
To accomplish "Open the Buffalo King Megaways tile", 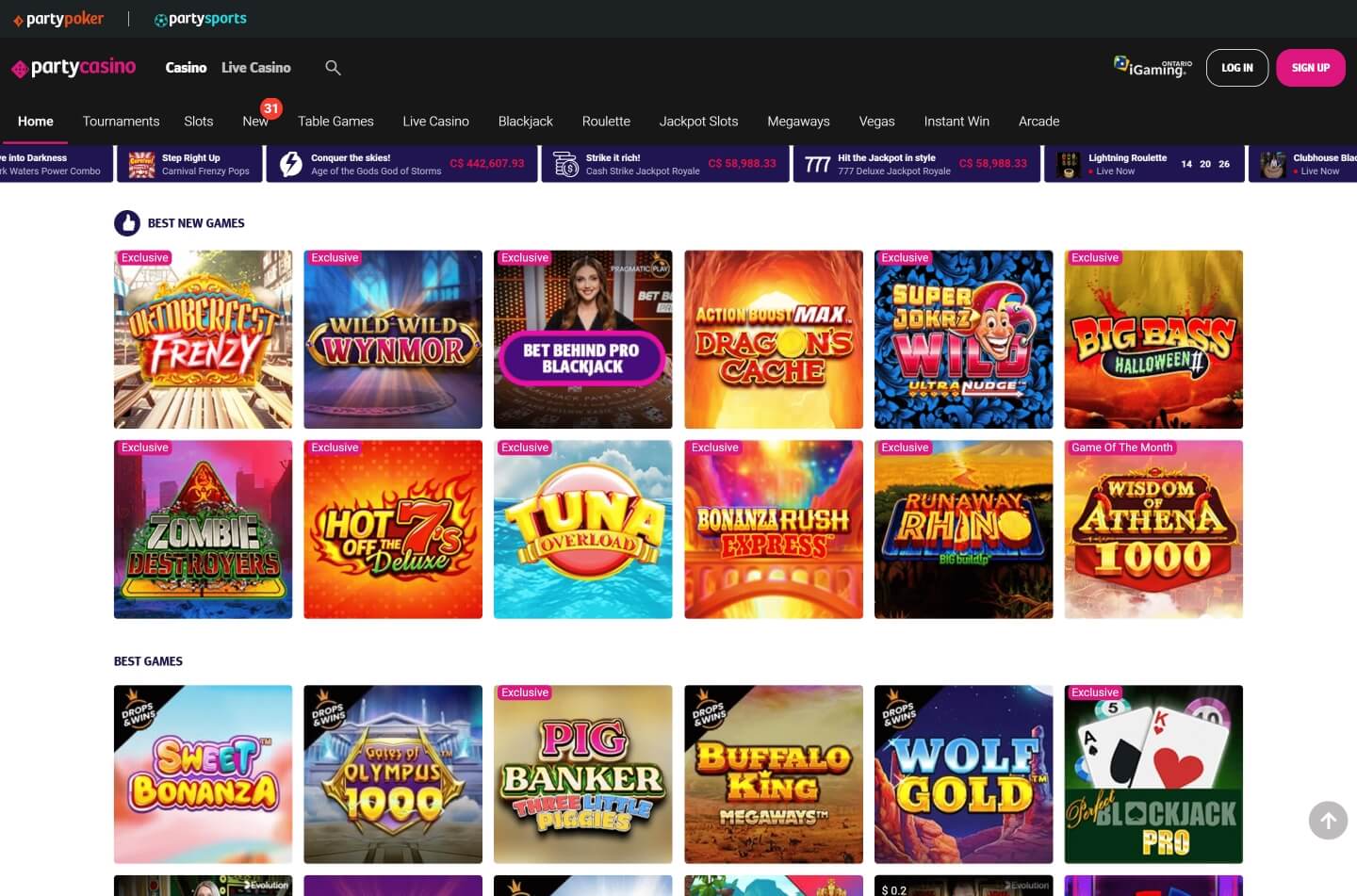I will coord(774,774).
